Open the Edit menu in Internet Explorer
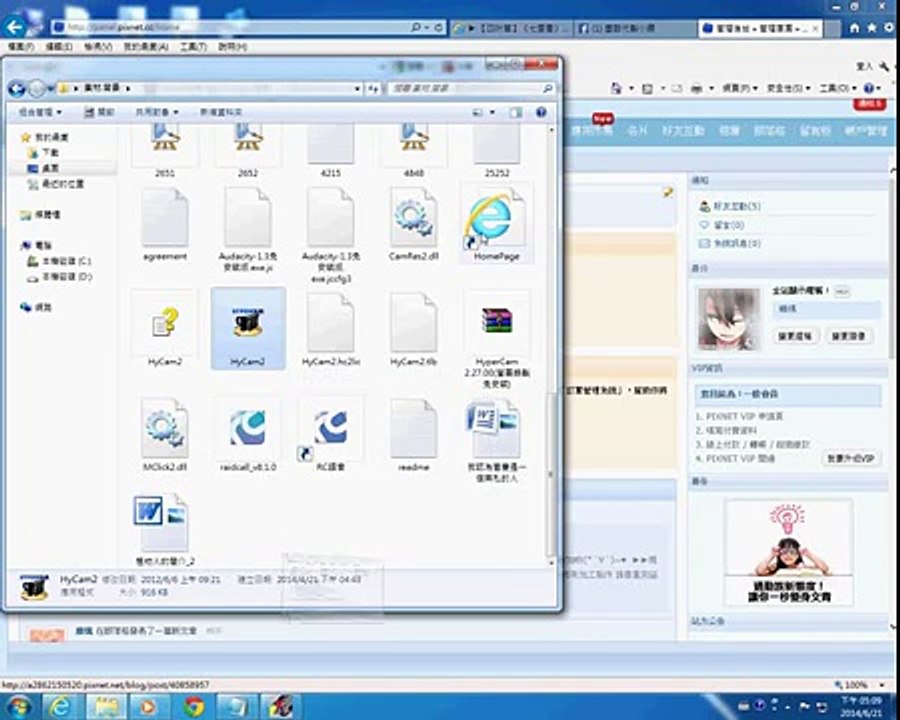The width and height of the screenshot is (900, 720). pyautogui.click(x=59, y=47)
